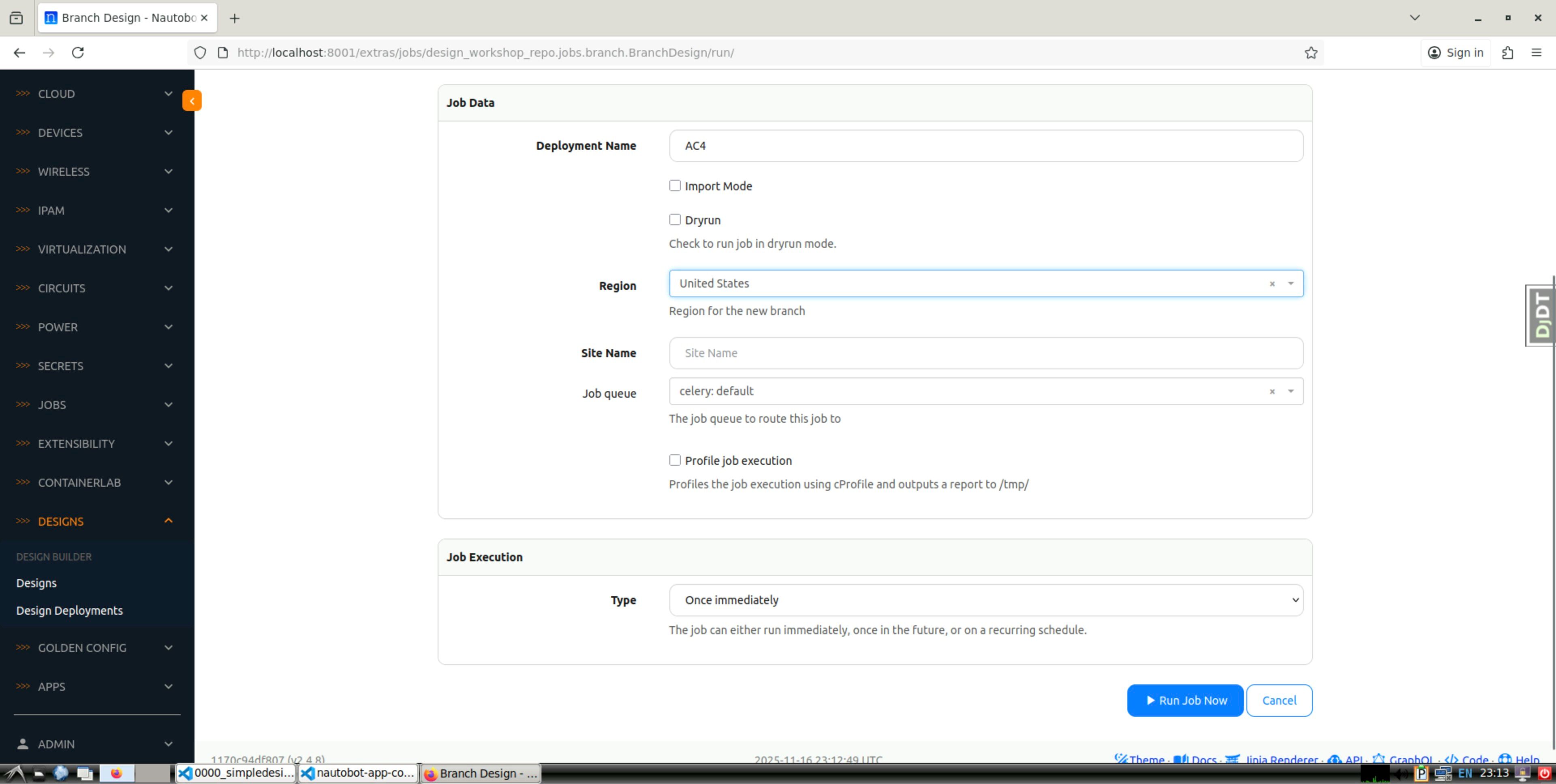Enable Profile job execution checkbox
The width and height of the screenshot is (1556, 784).
675,460
